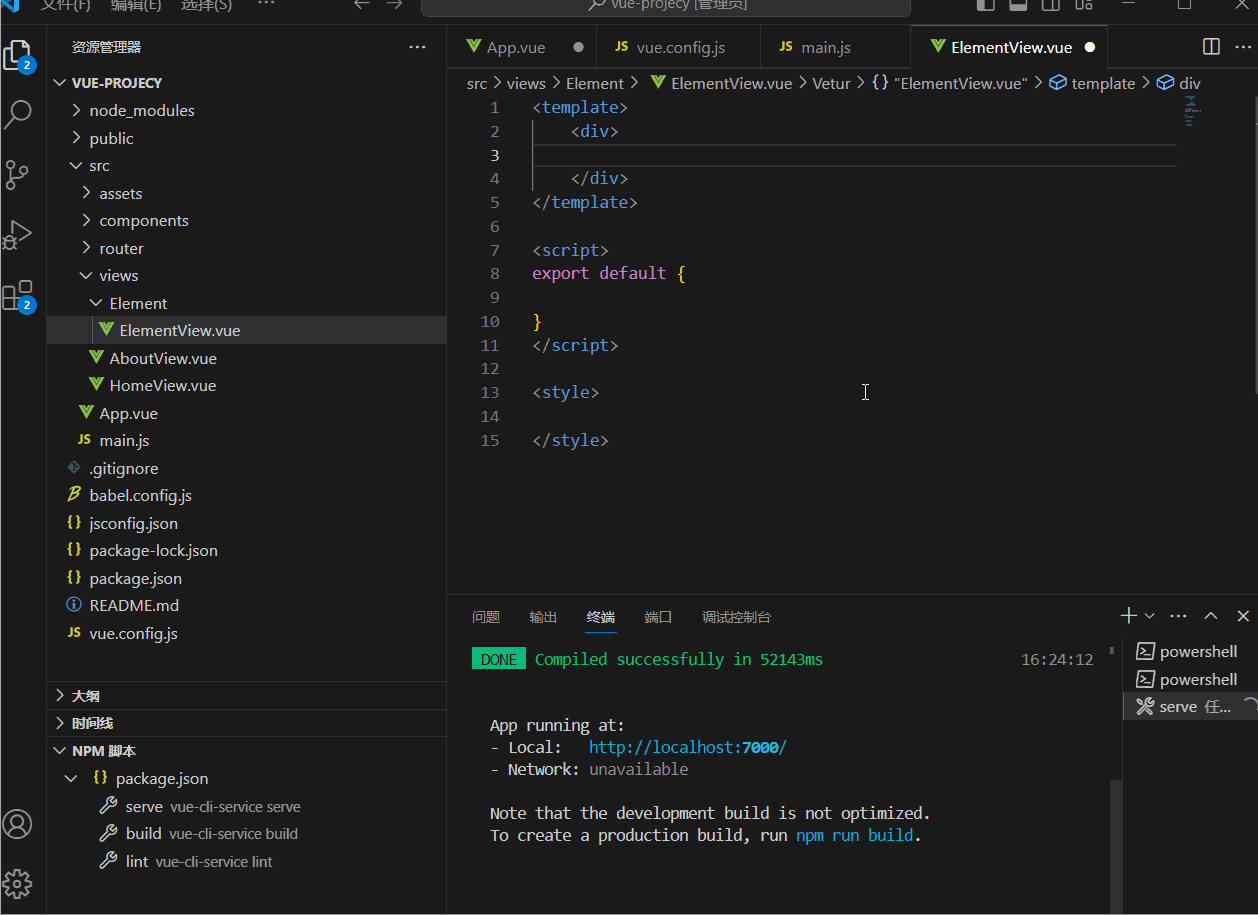Open Source Control view icon
The height and width of the screenshot is (915, 1258).
[x=18, y=174]
